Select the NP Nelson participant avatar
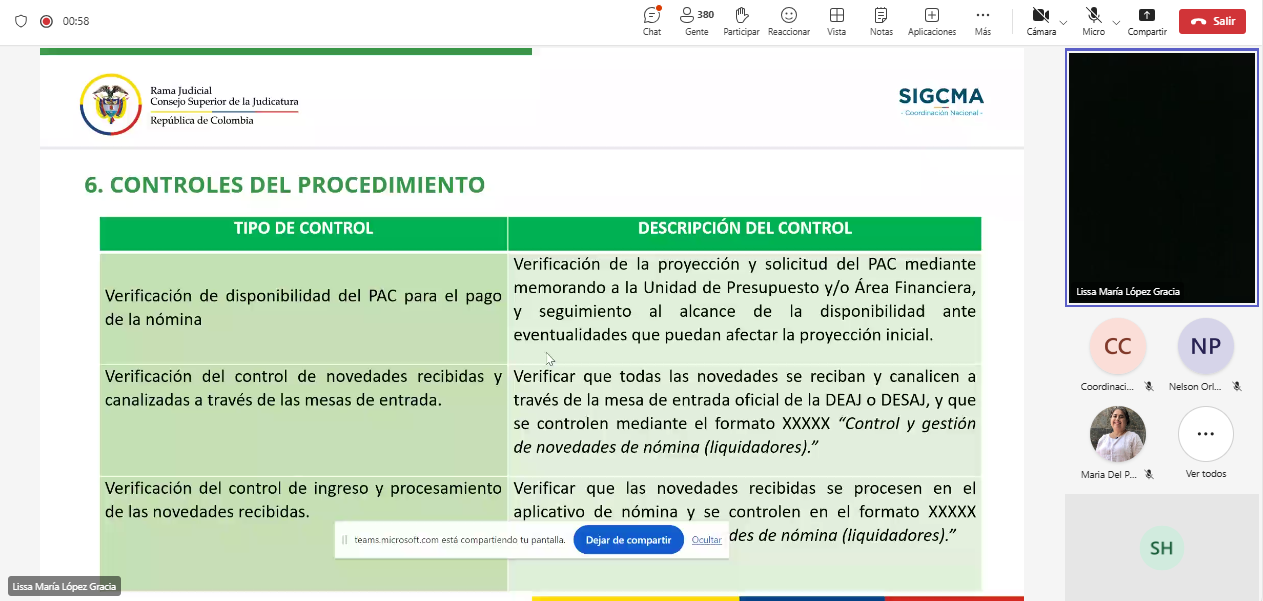1263x601 pixels. pos(1205,346)
